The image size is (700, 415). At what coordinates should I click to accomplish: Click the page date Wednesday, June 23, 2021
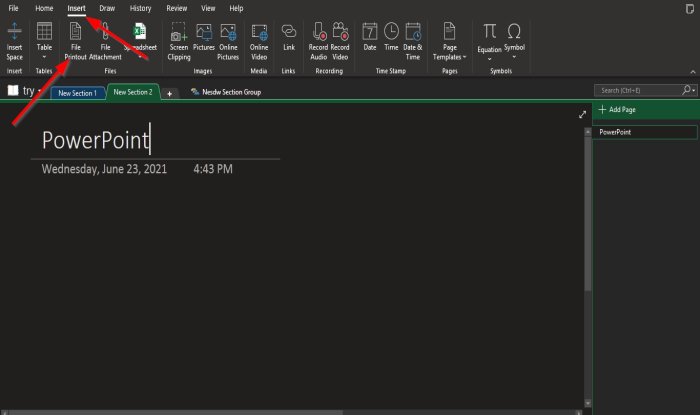104,169
